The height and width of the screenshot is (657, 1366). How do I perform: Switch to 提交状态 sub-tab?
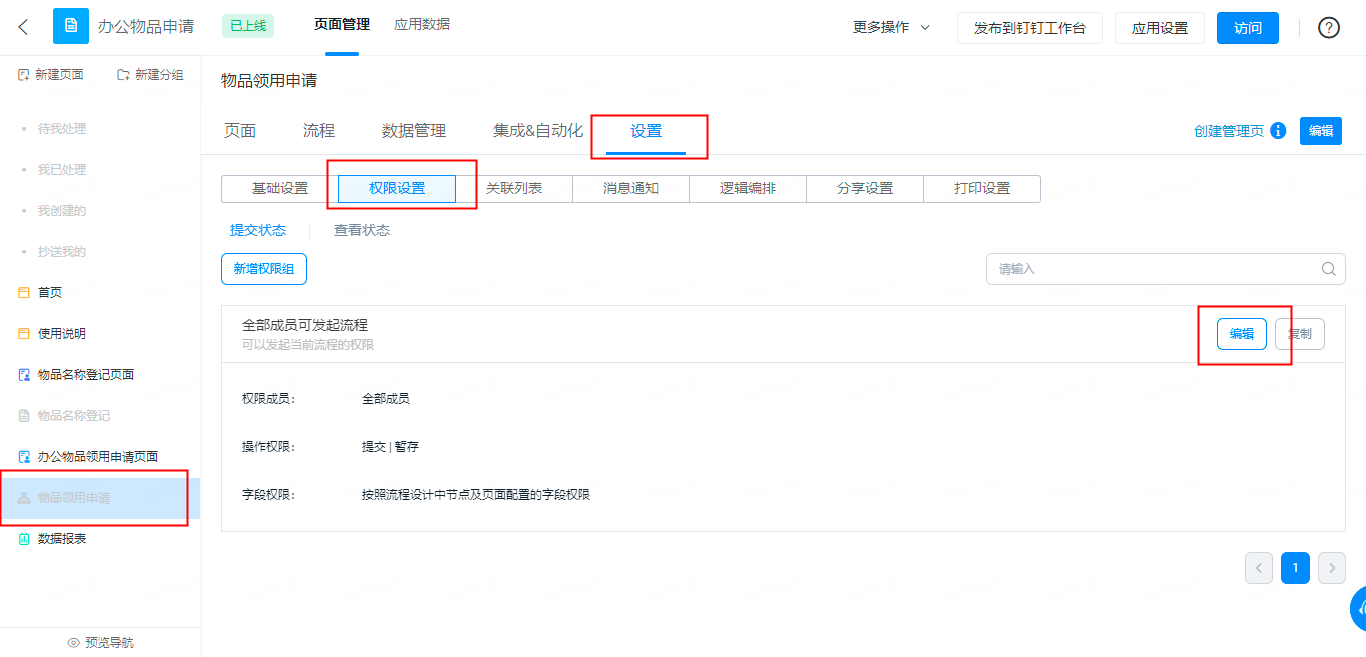[x=258, y=231]
